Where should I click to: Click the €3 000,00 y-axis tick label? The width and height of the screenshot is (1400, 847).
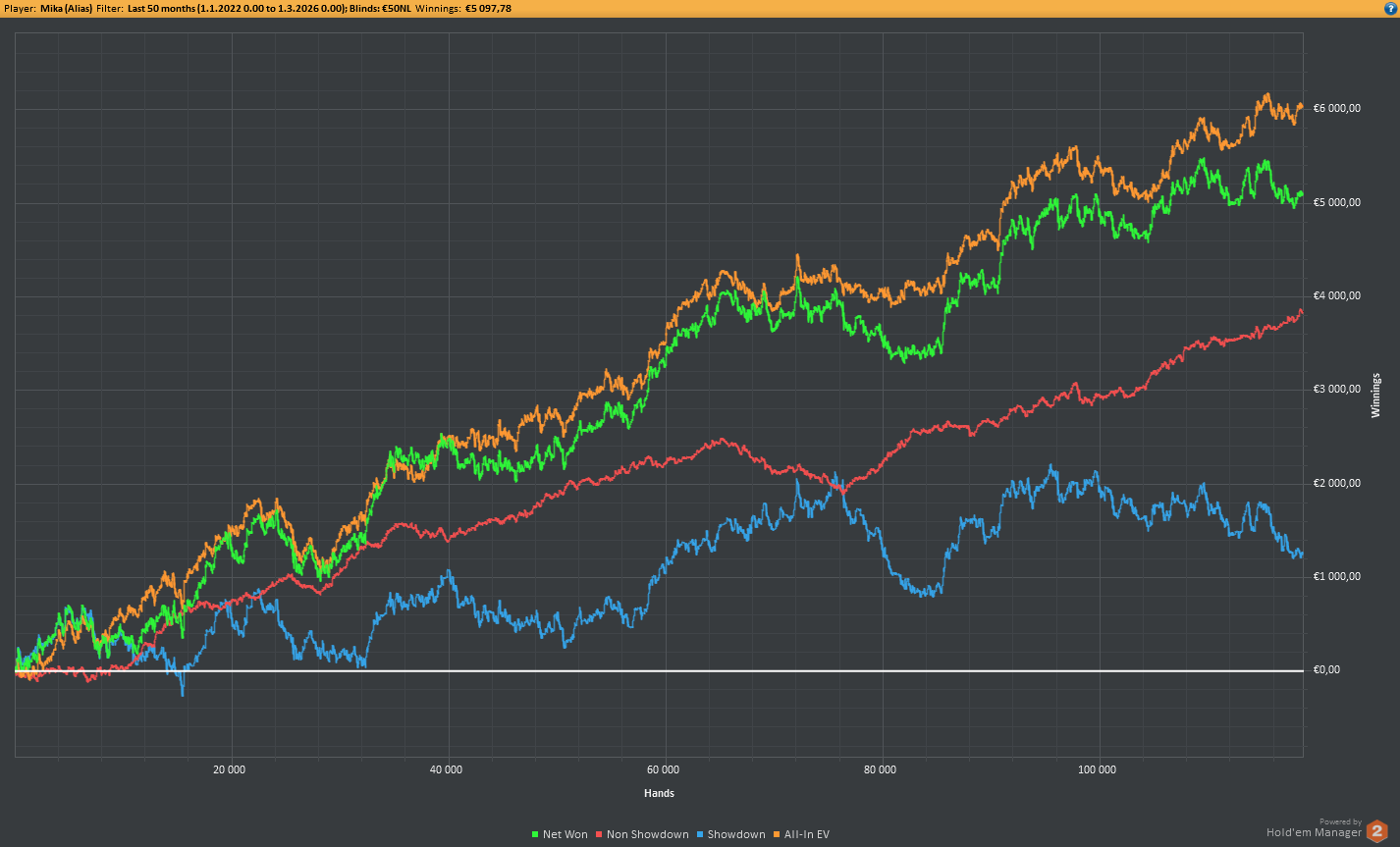pos(1337,390)
